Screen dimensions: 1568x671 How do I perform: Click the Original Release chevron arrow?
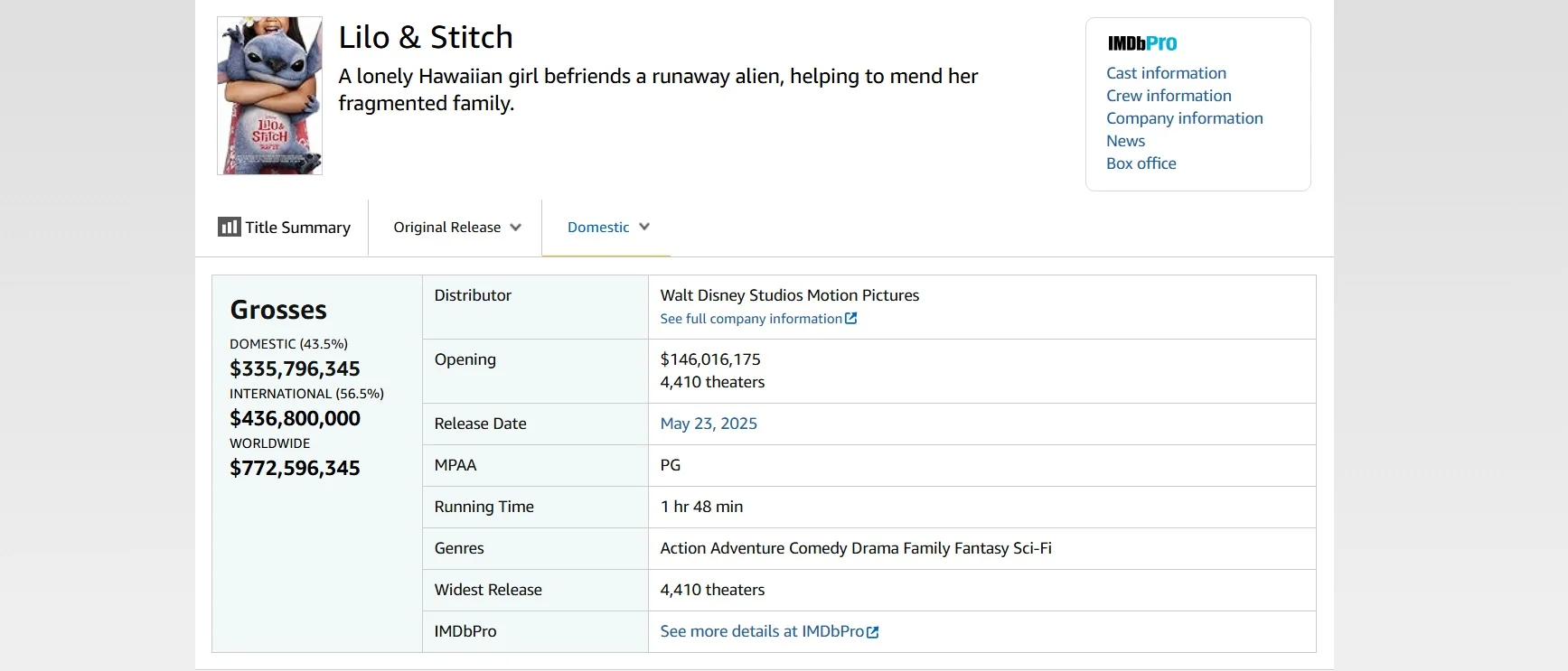coord(515,228)
